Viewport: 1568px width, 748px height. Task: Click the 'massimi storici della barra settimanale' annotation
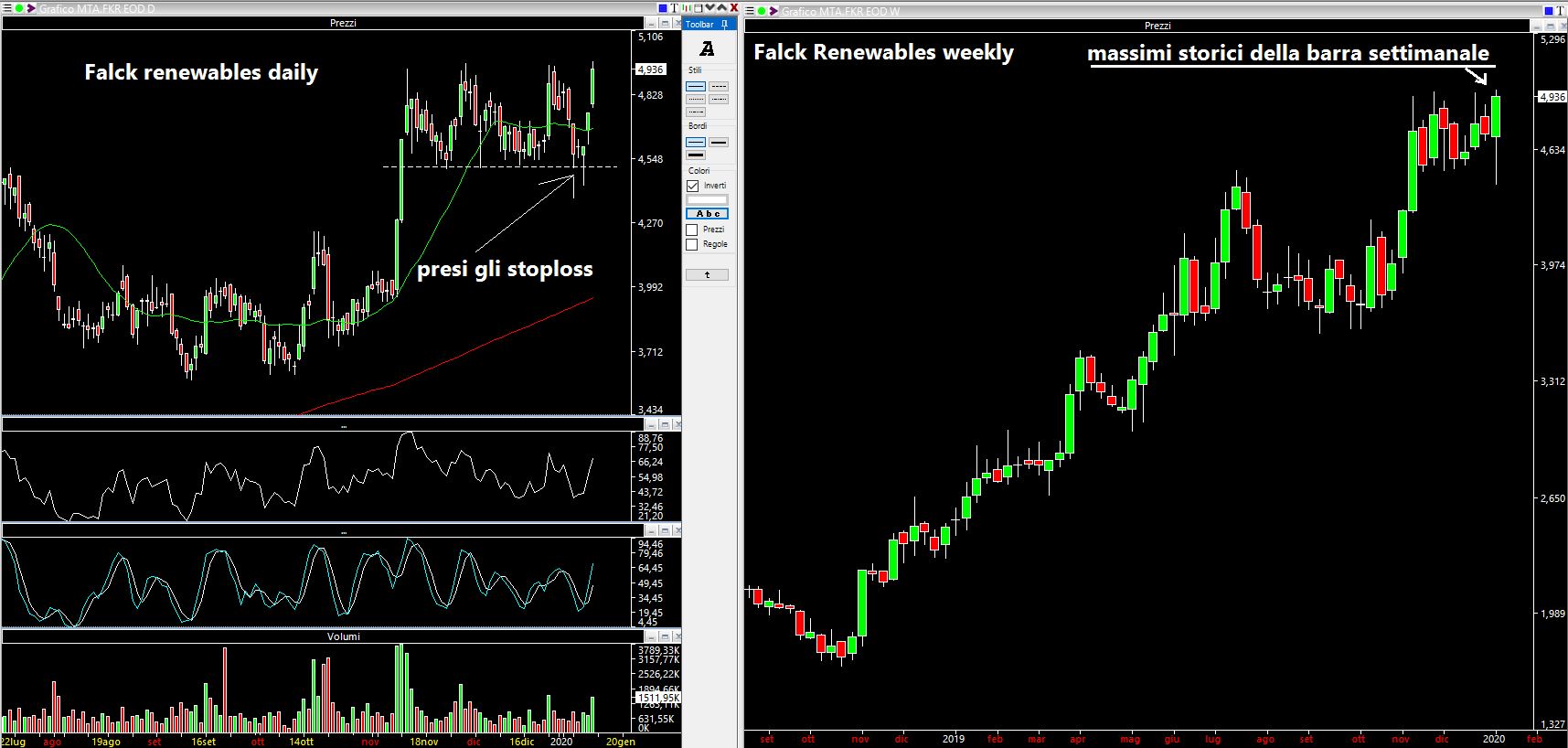click(x=1288, y=53)
